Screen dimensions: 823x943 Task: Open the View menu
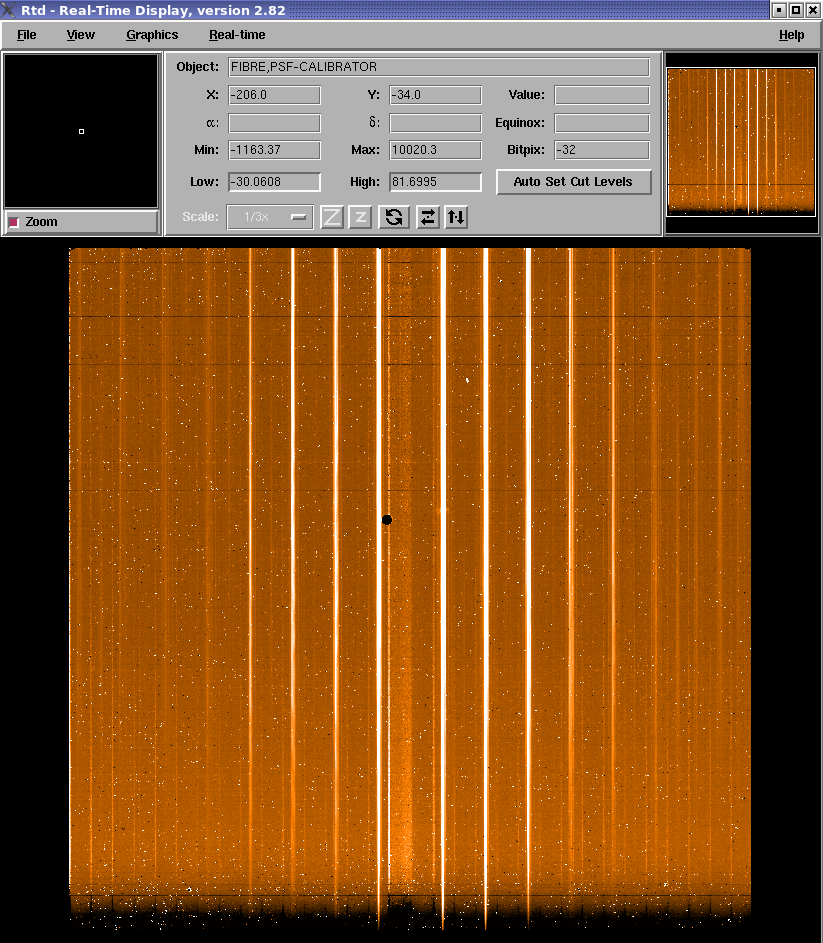(80, 35)
